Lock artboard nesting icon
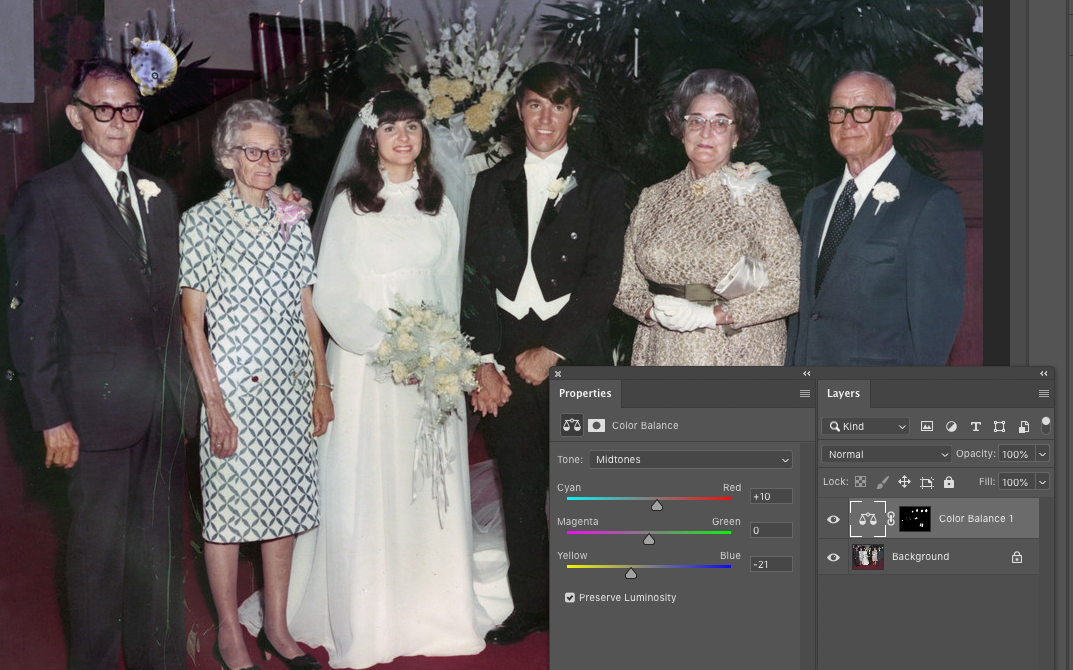This screenshot has height=670, width=1073. pos(927,482)
